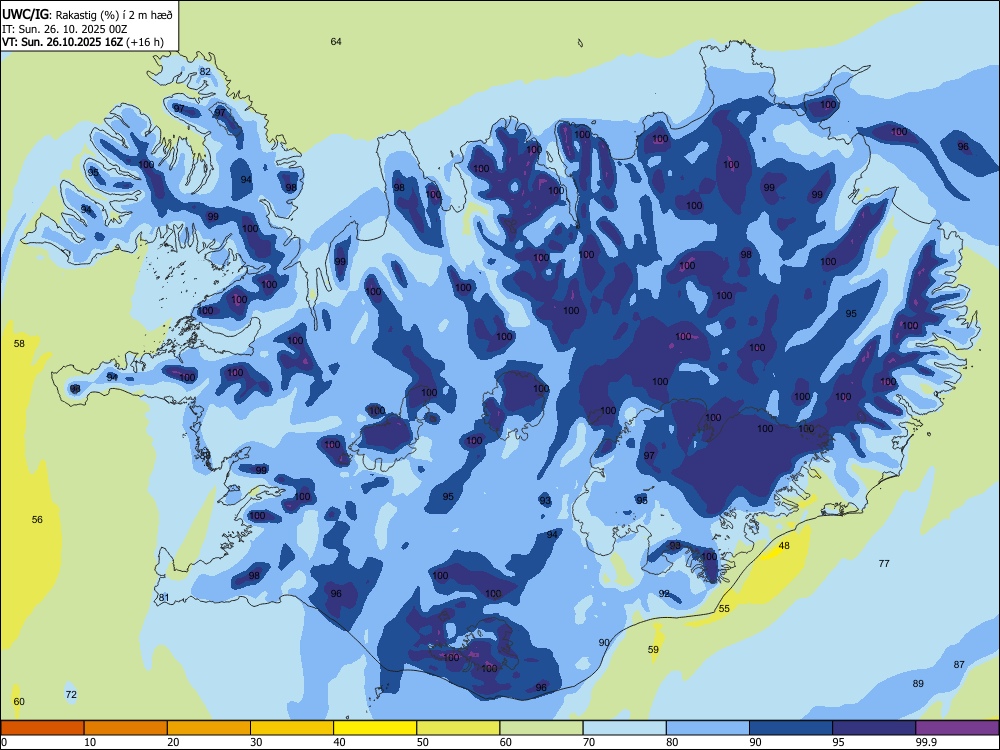Click the '89' humidity value over the sea
The height and width of the screenshot is (750, 1000).
pos(918,684)
